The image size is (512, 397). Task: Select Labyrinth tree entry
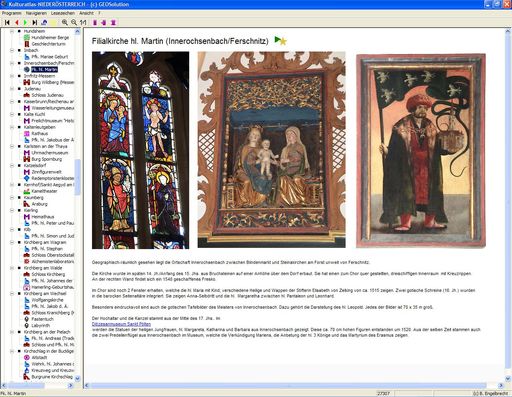(x=41, y=325)
